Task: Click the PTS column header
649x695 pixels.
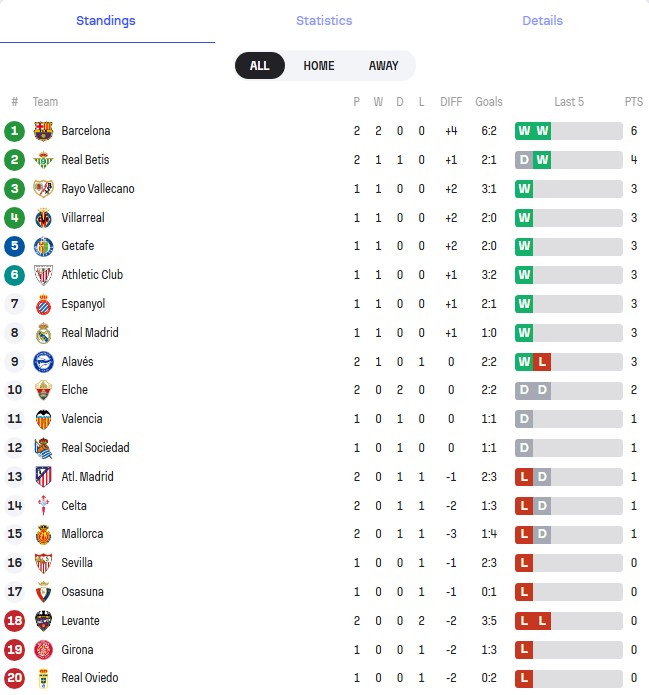Action: 633,102
